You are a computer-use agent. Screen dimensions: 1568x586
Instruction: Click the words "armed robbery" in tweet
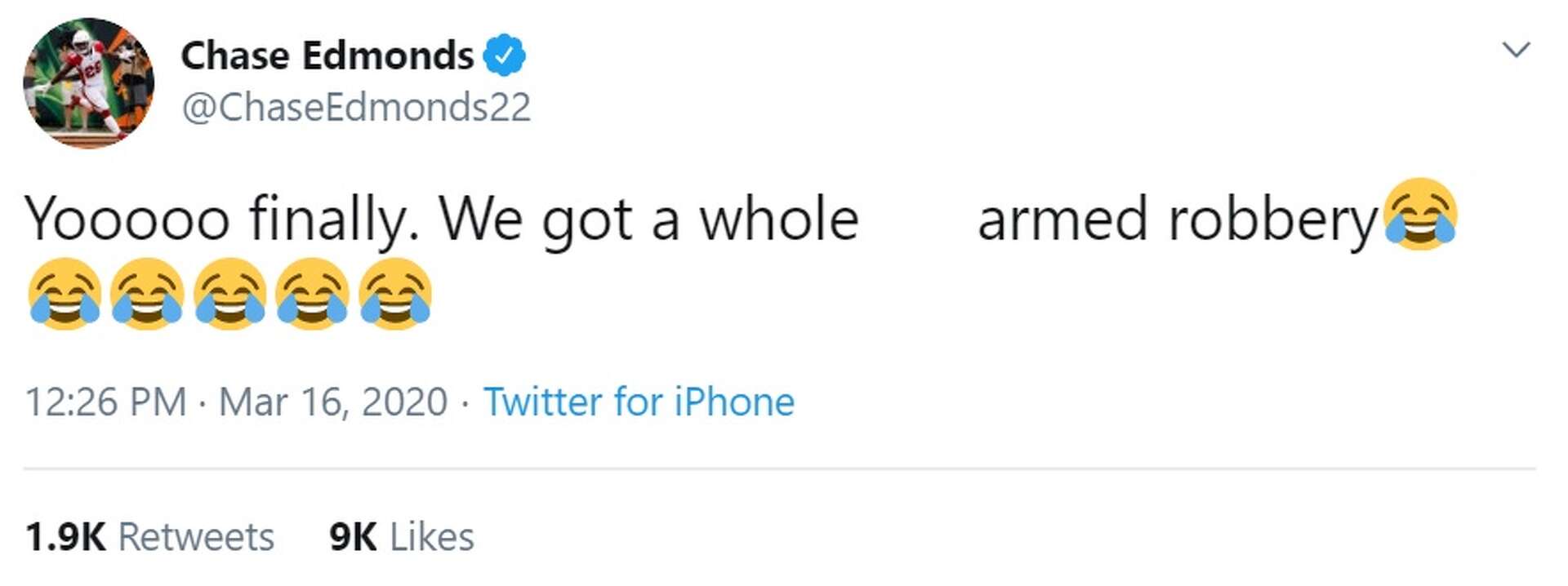(1177, 219)
